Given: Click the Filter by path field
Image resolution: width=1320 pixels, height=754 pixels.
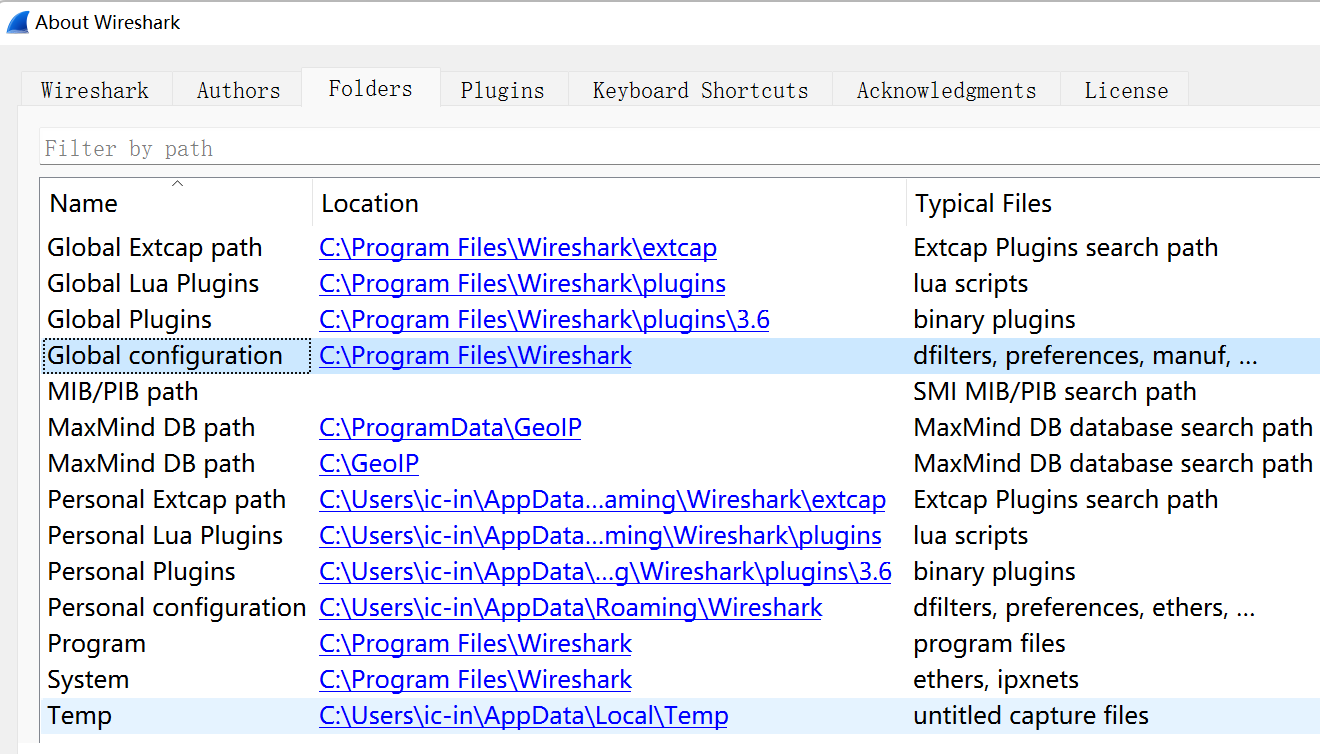Looking at the screenshot, I should [680, 148].
